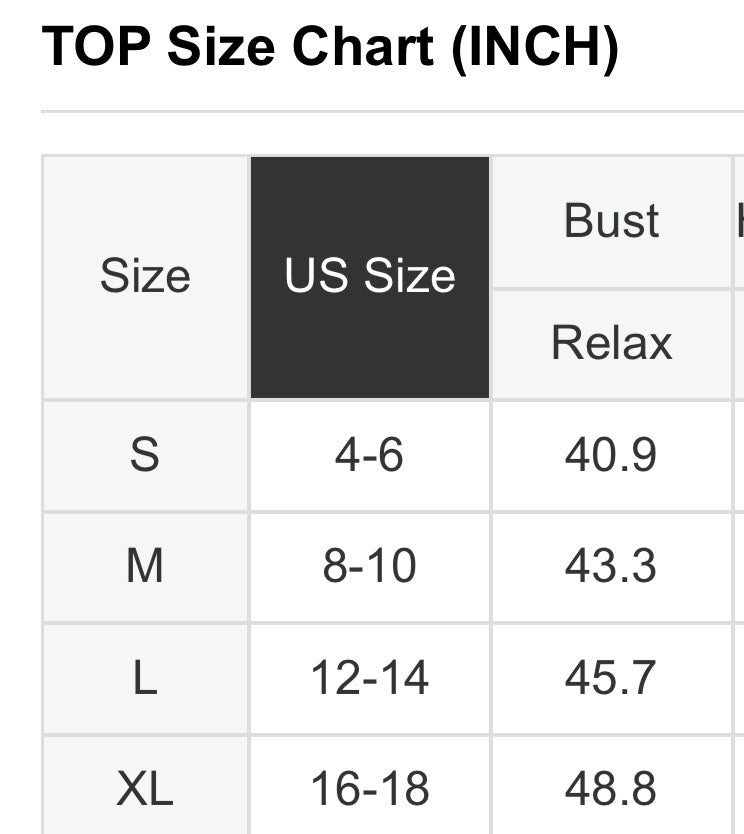Select the Bust column header
Screen dimensions: 744x834
611,221
